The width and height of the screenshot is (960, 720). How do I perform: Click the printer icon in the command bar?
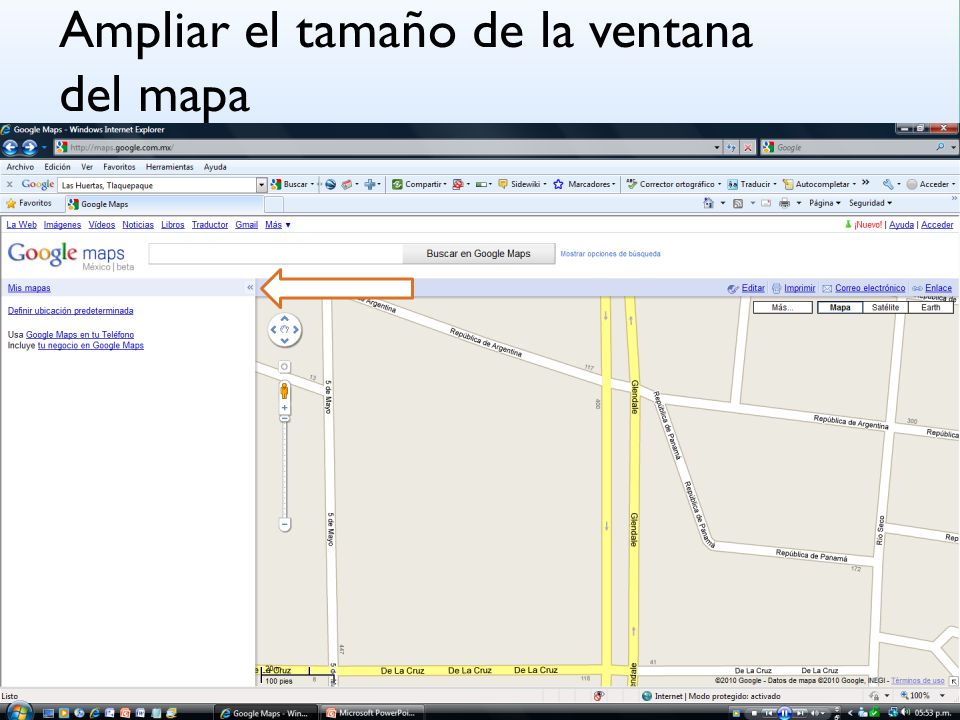(x=784, y=203)
